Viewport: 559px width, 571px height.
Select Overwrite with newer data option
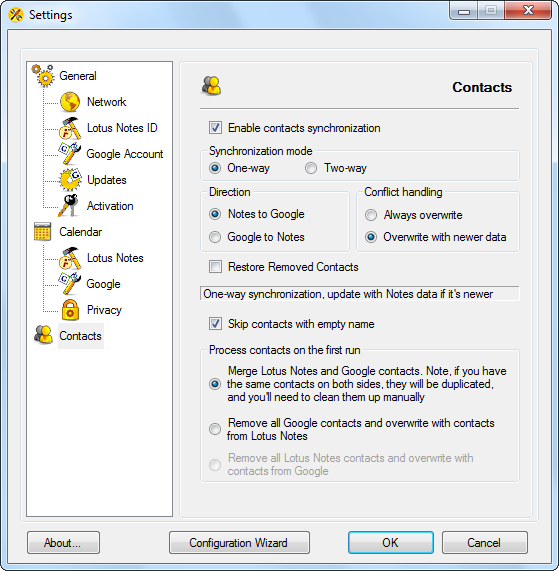[371, 237]
